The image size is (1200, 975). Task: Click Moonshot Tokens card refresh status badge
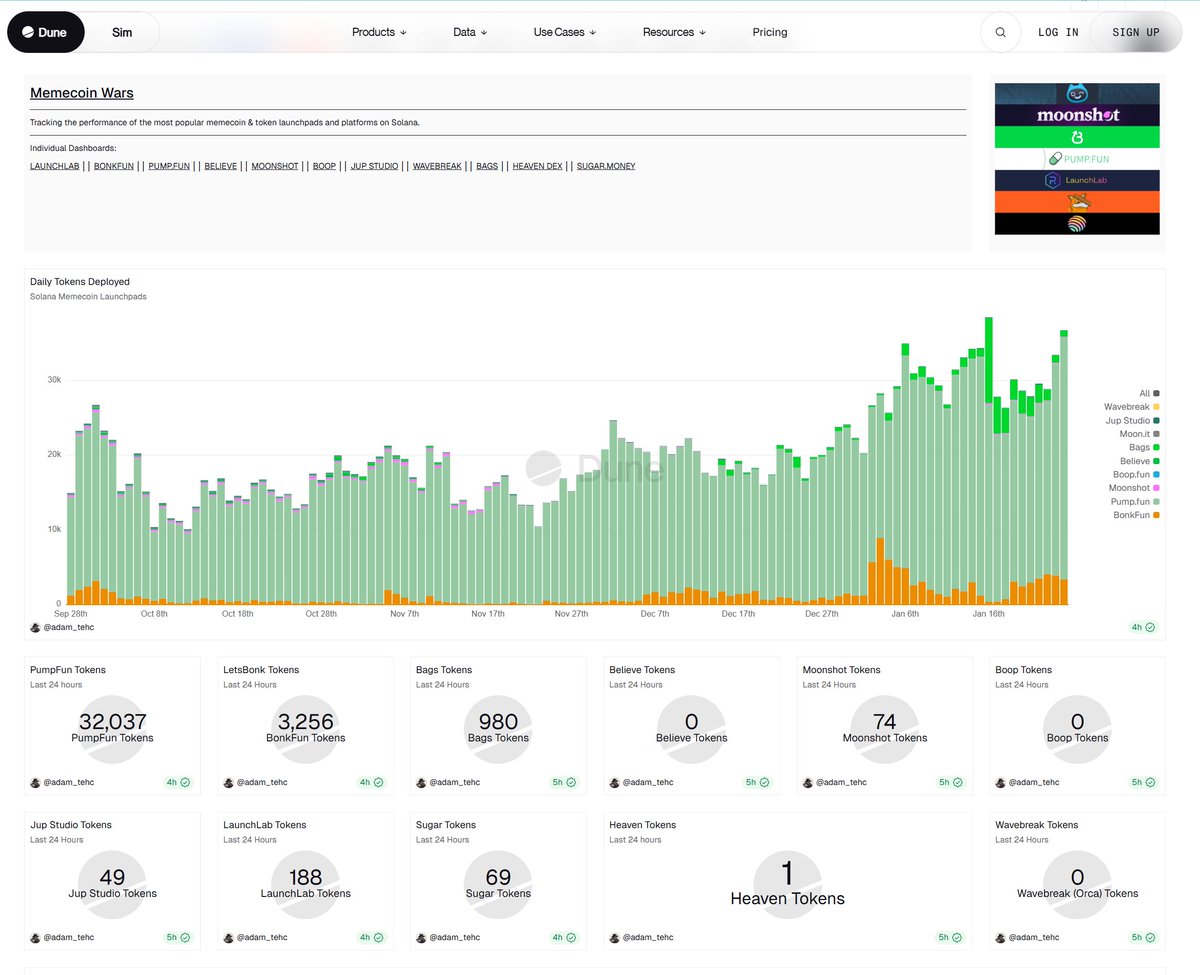(950, 782)
